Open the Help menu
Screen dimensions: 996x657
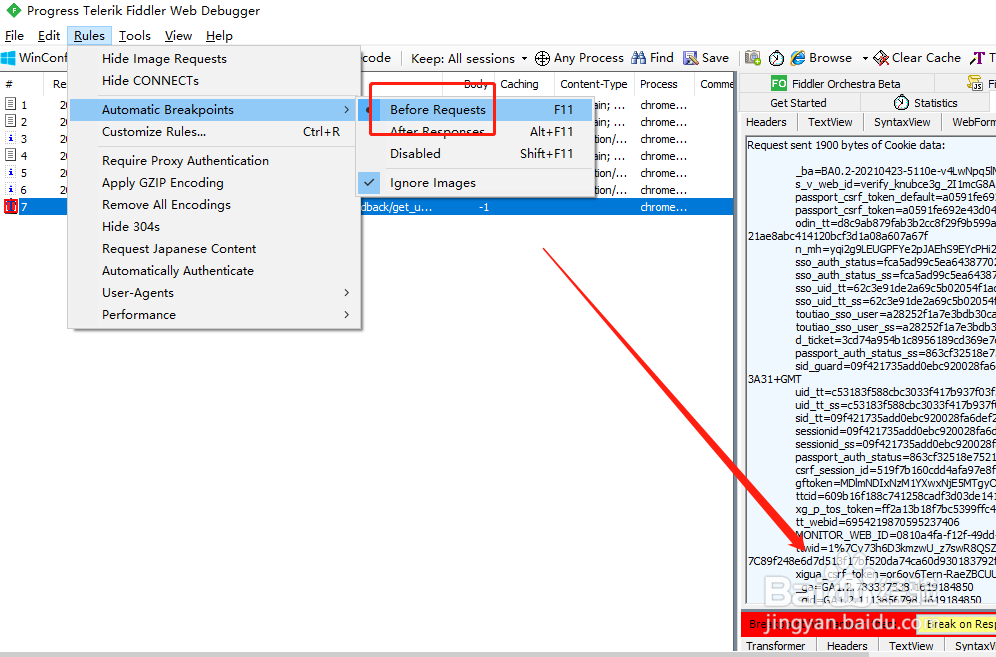click(x=219, y=36)
